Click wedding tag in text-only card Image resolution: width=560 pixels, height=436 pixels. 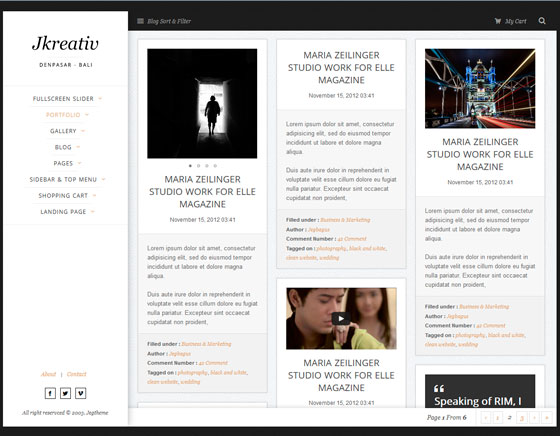[x=329, y=258]
